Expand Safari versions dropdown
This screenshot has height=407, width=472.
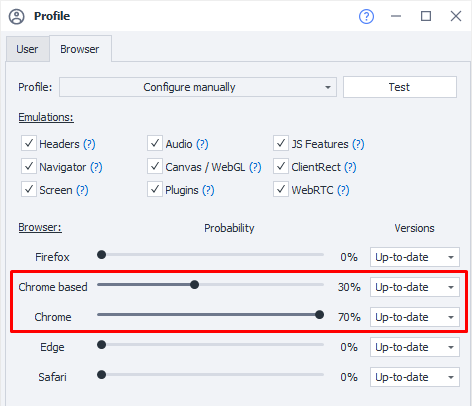pos(415,377)
